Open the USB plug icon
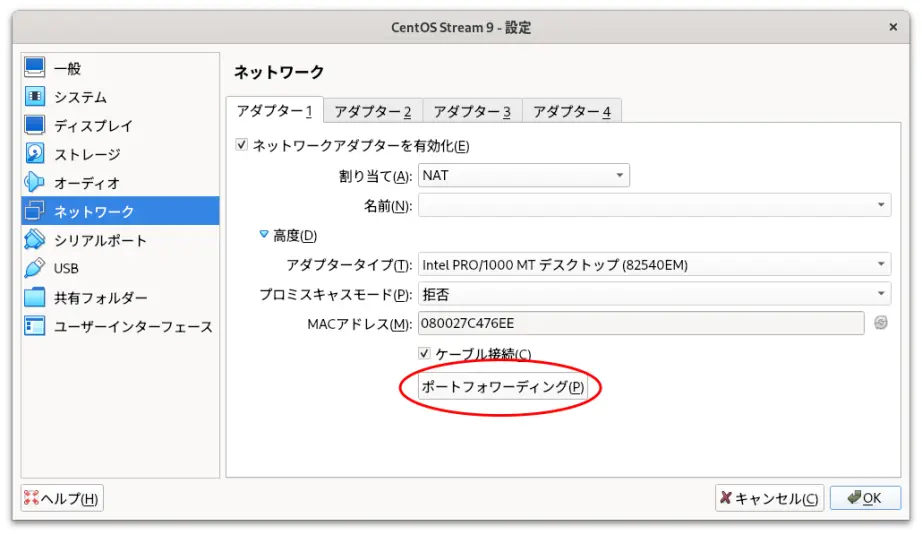922x535 pixels. tap(35, 268)
